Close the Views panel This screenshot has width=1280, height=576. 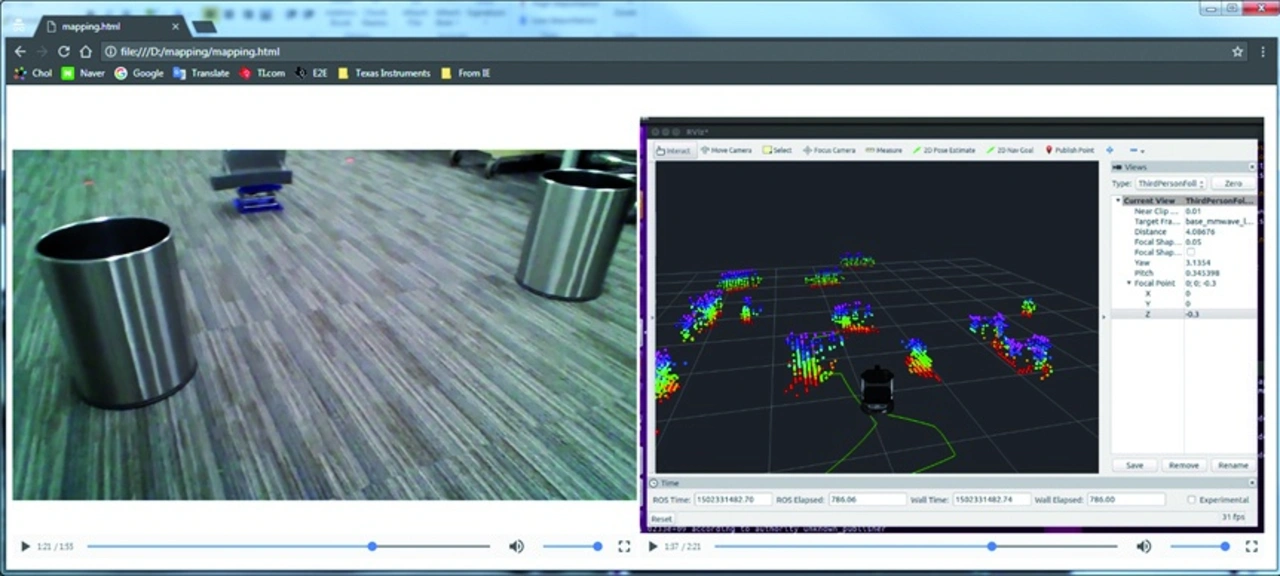point(1252,167)
